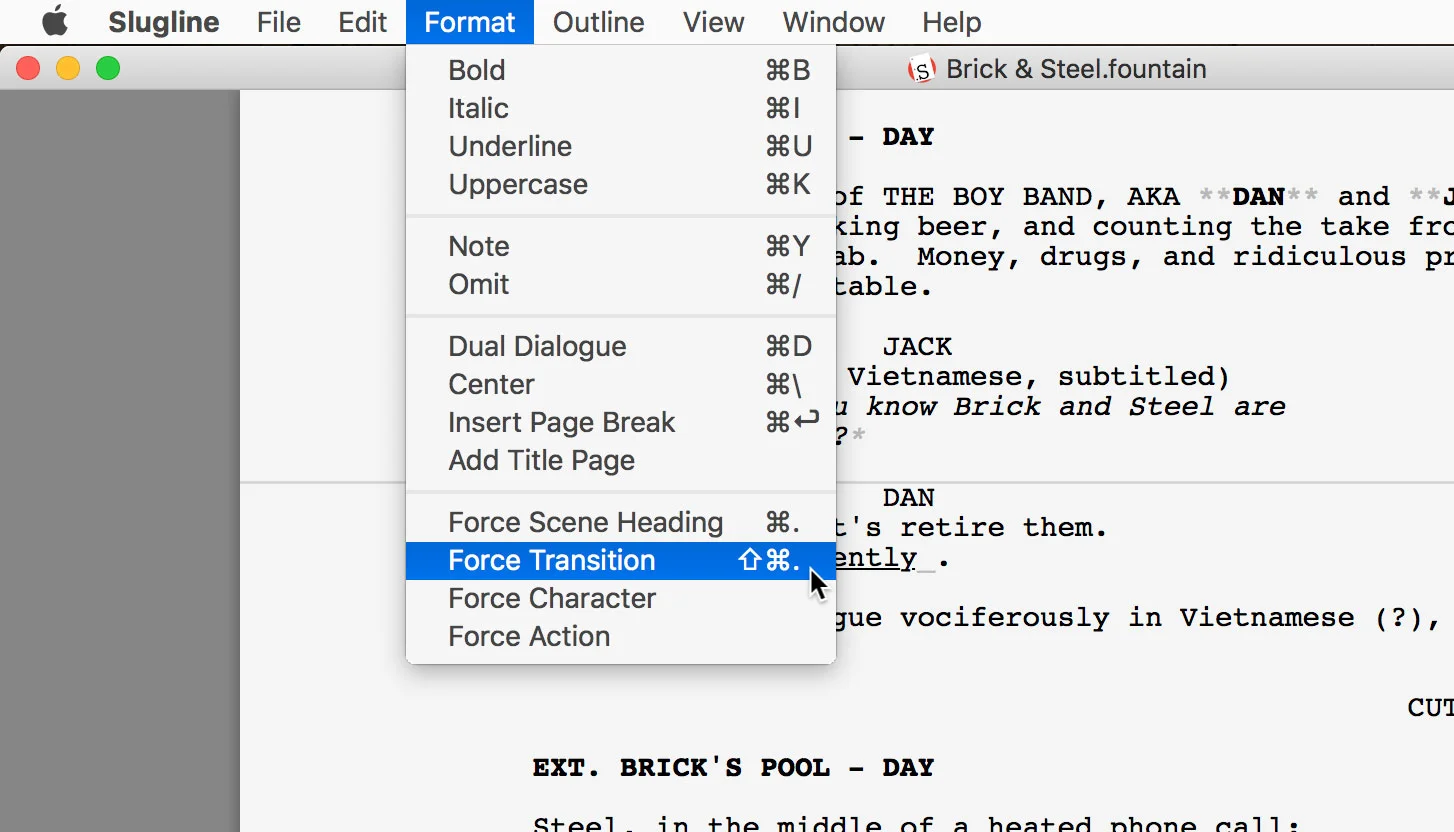This screenshot has width=1454, height=832.
Task: Select the highlighted Force Transition item
Action: 621,560
